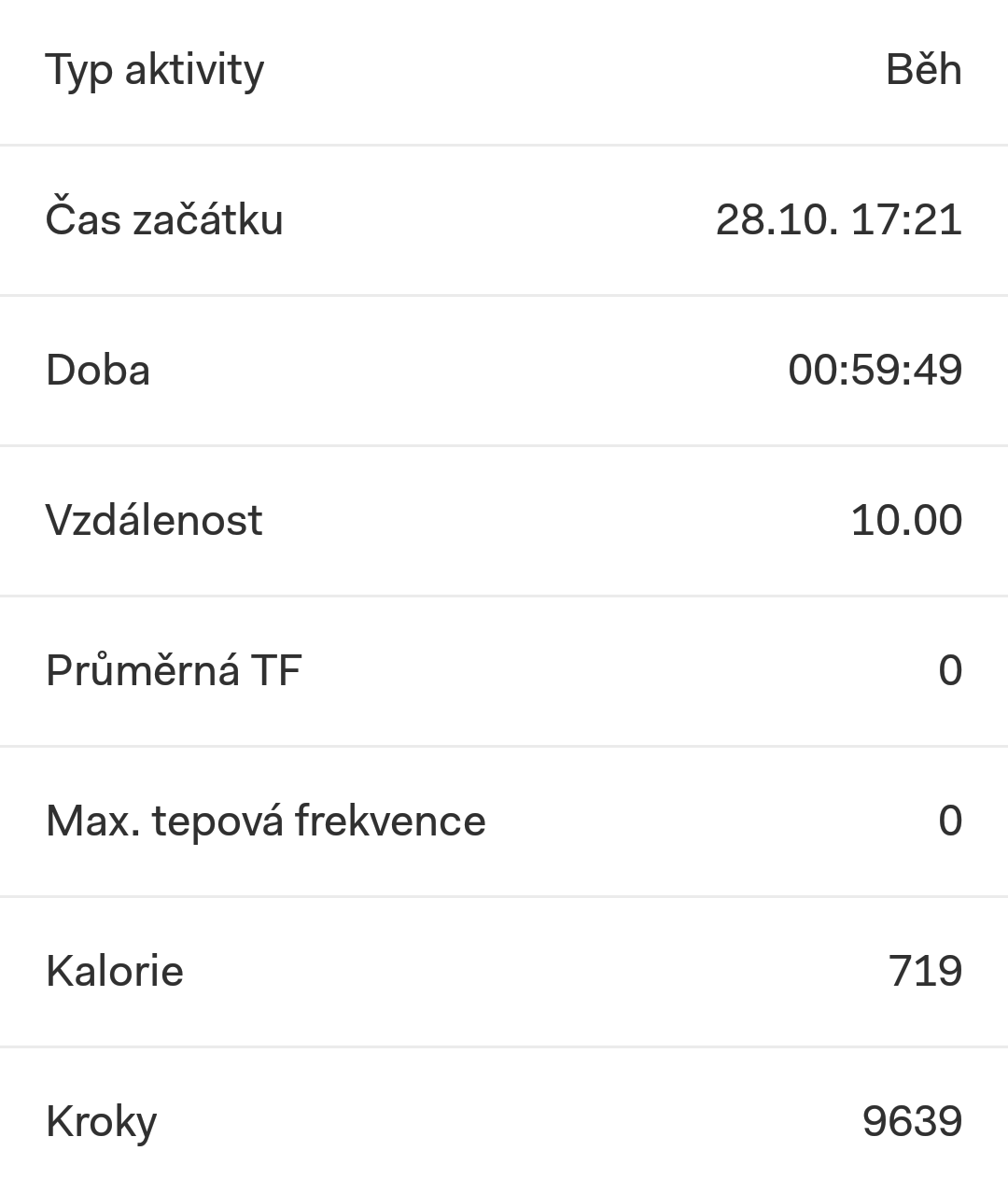Tap the start time 28.10. 17:21
Image resolution: width=1008 pixels, height=1193 pixels.
838,220
